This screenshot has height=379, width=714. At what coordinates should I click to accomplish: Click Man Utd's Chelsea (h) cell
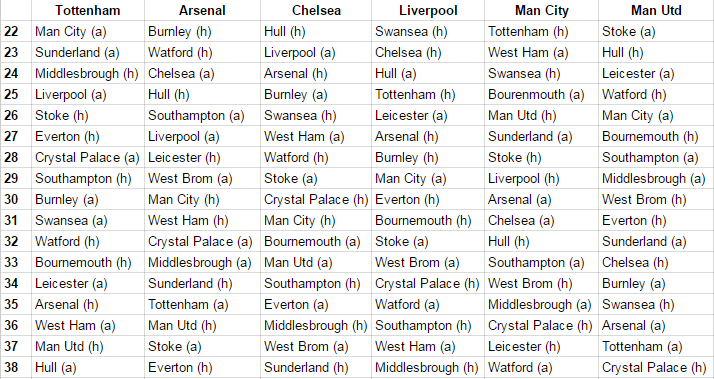coord(656,262)
